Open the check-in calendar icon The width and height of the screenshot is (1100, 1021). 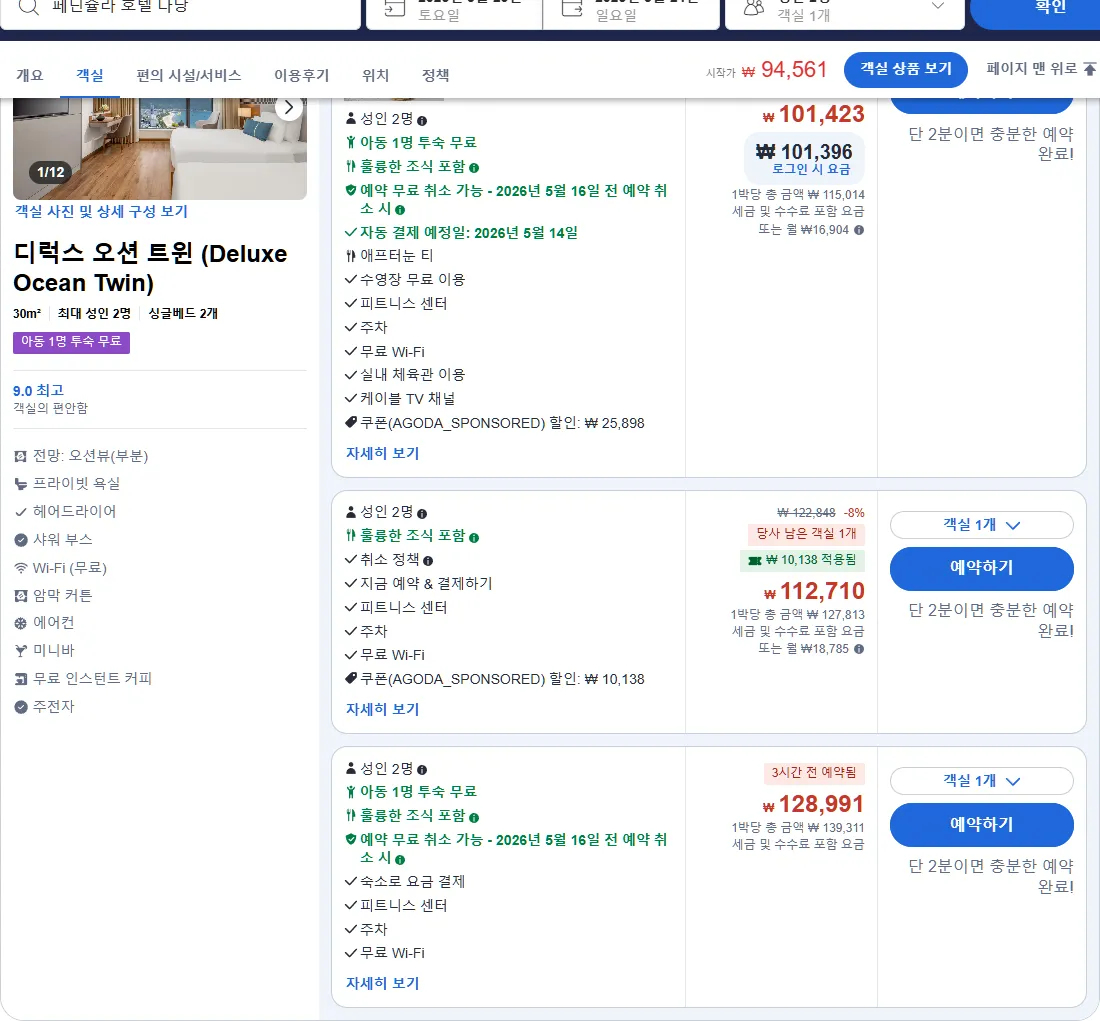coord(395,7)
